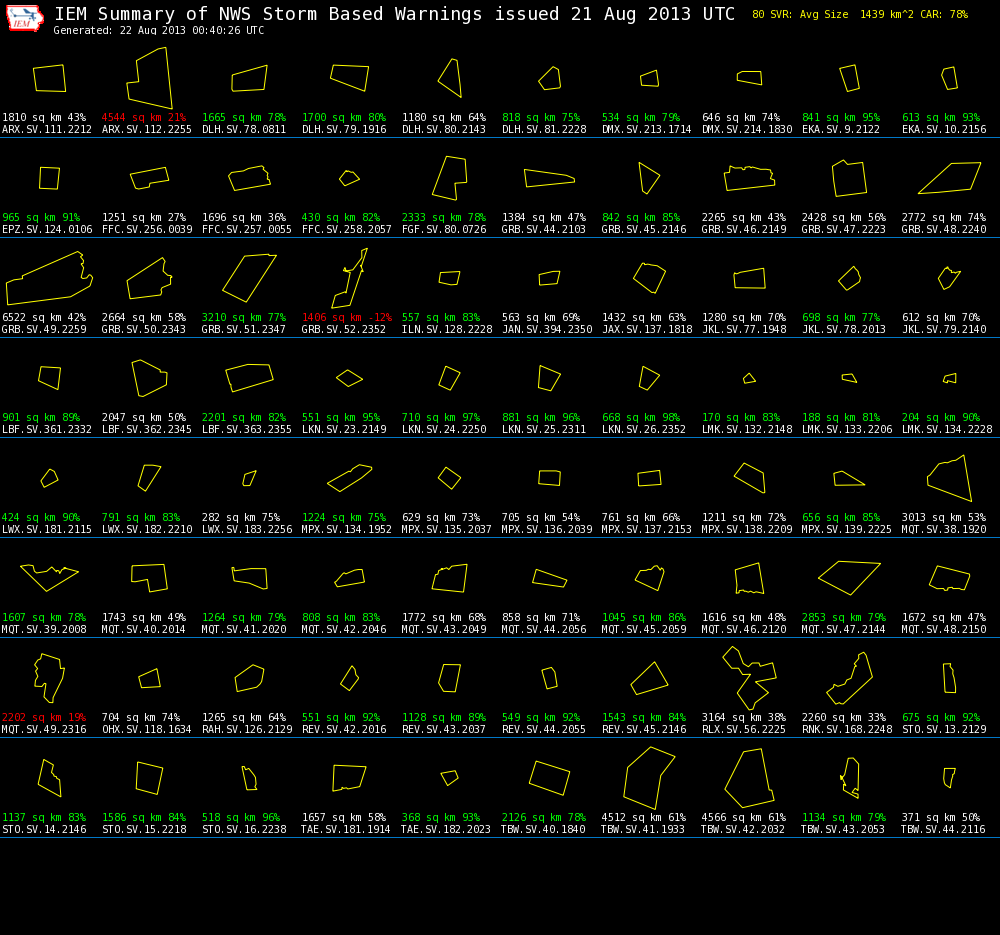Click the red '2202 sq km 19%' value

pyautogui.click(x=43, y=717)
